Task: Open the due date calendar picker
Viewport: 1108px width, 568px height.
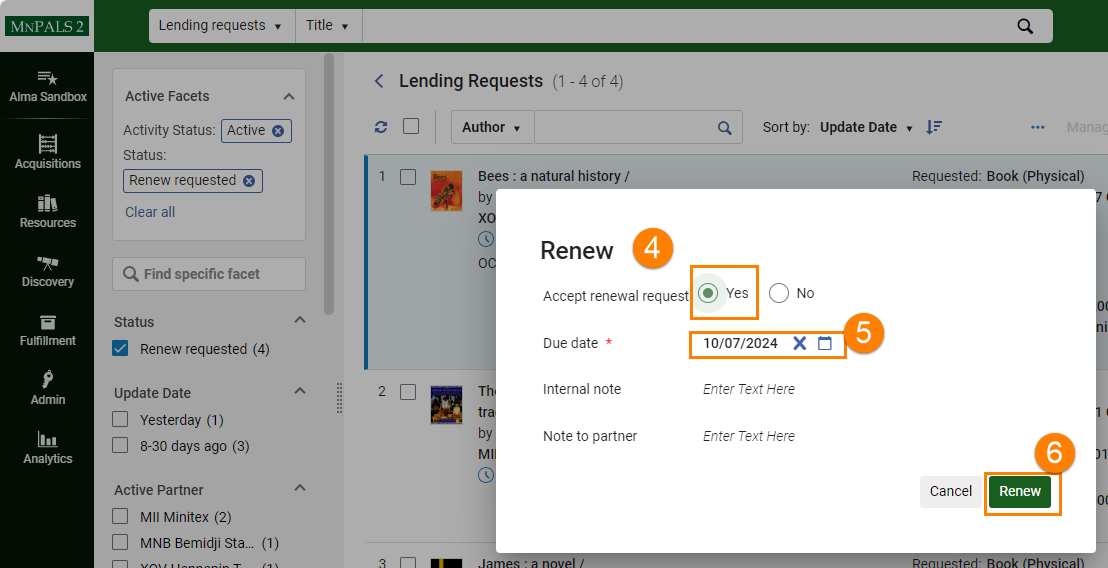Action: coord(825,343)
